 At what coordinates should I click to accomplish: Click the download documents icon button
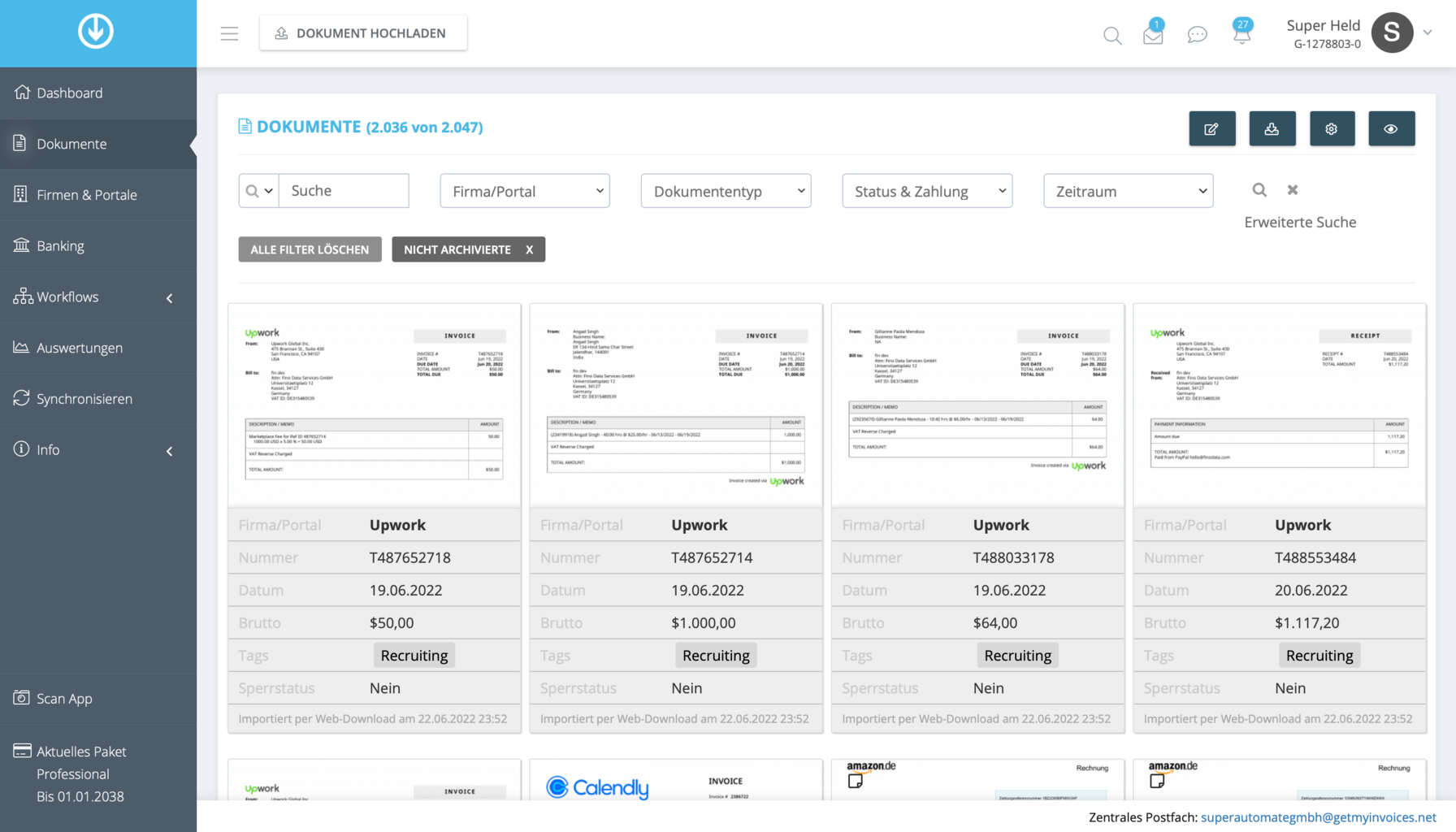pos(1272,129)
